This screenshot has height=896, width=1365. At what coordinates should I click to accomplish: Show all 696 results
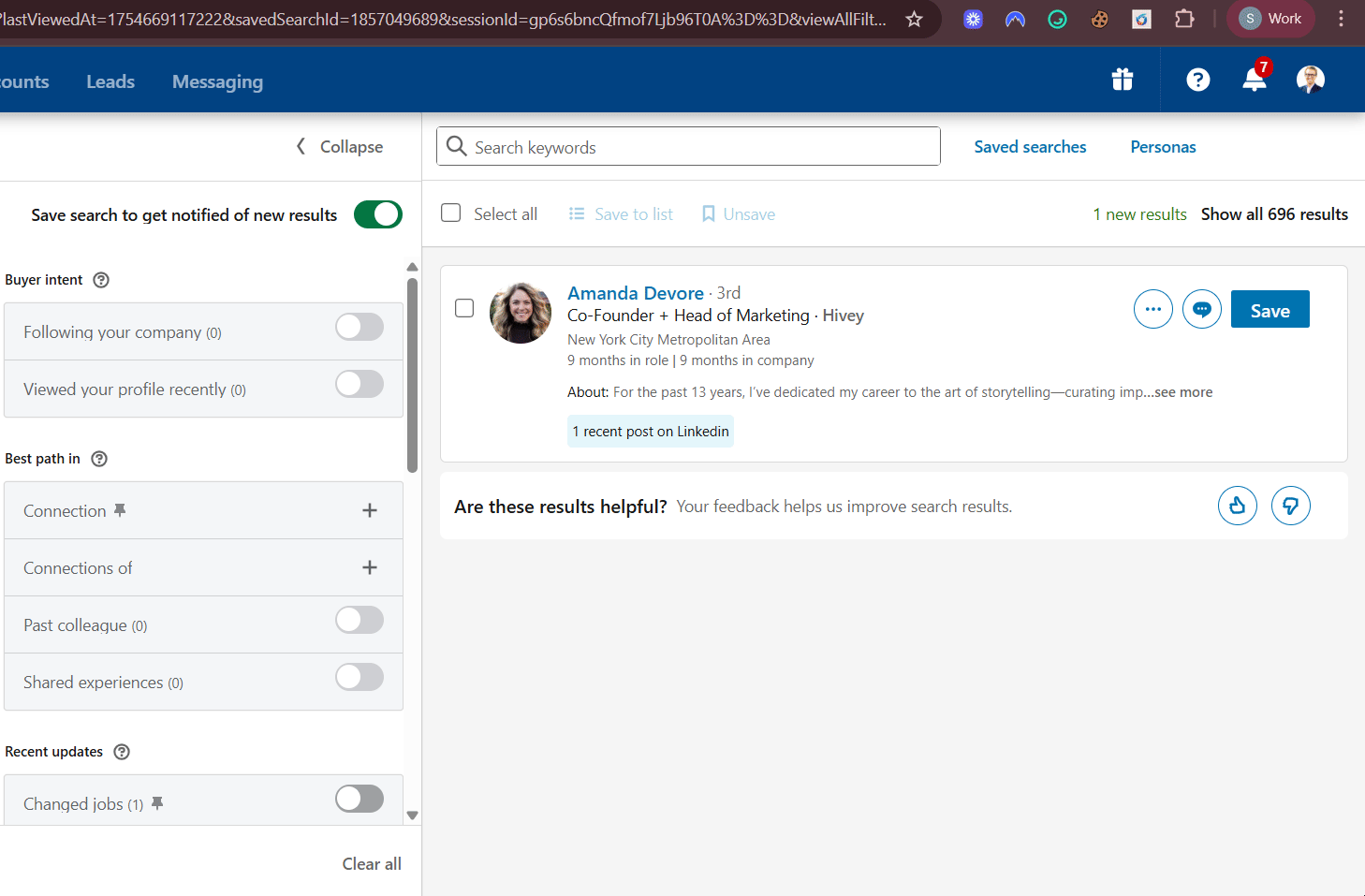pos(1274,213)
